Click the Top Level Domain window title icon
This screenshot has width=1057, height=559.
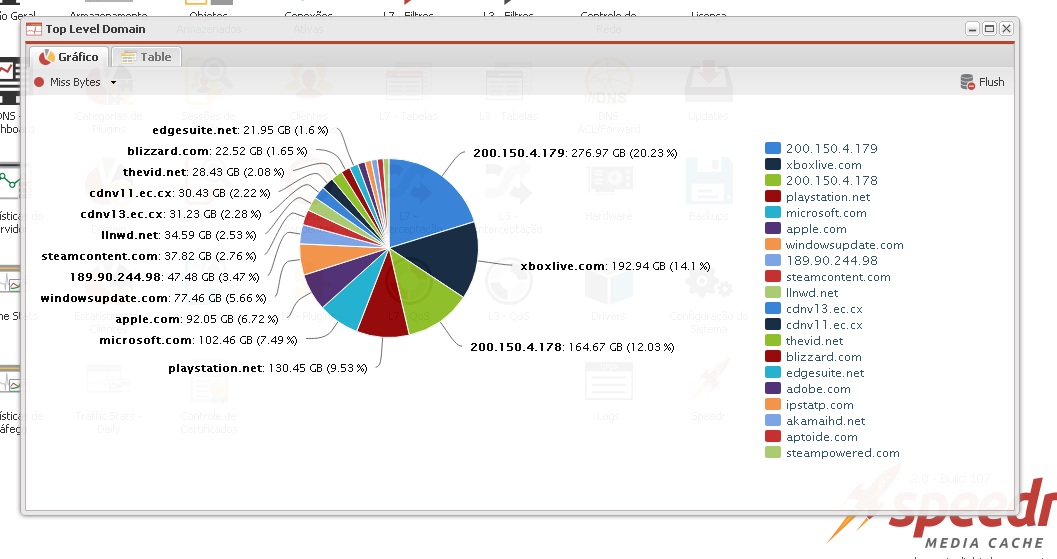[34, 29]
